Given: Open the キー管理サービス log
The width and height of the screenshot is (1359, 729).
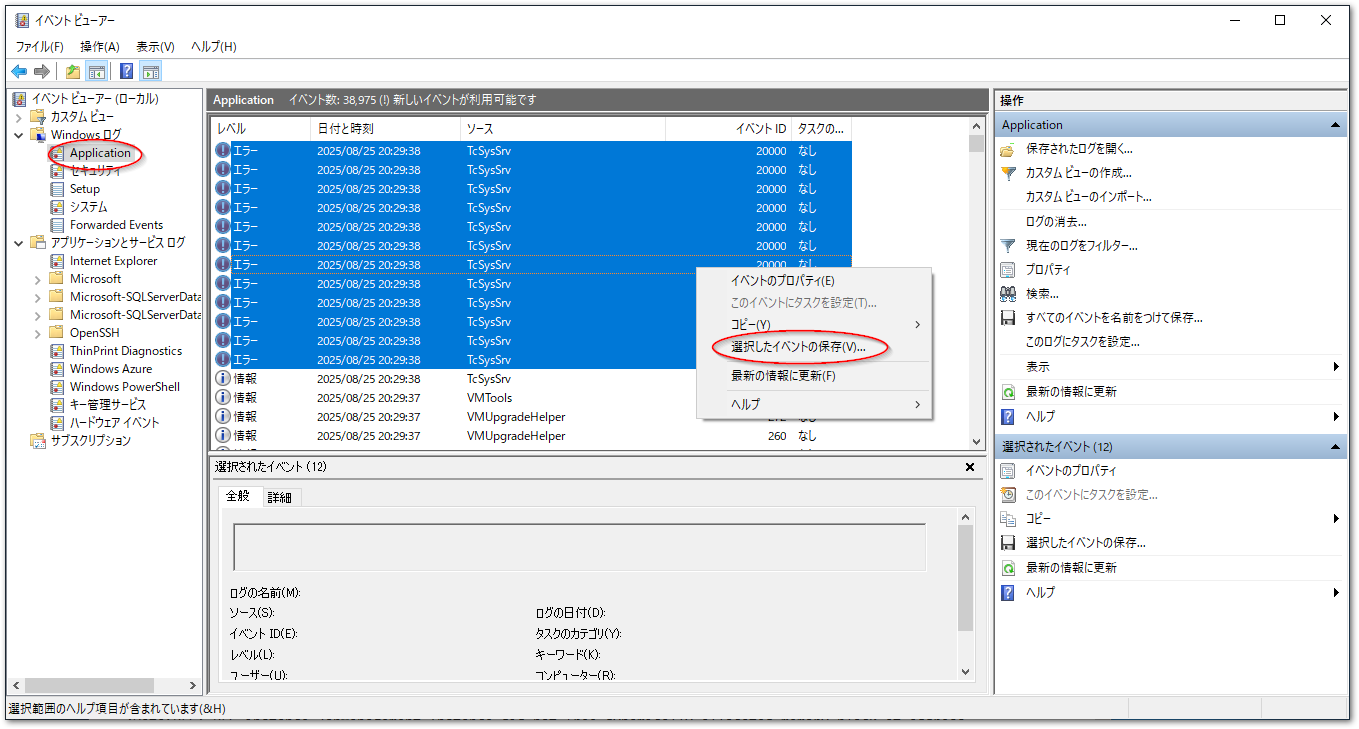Looking at the screenshot, I should click(x=108, y=405).
